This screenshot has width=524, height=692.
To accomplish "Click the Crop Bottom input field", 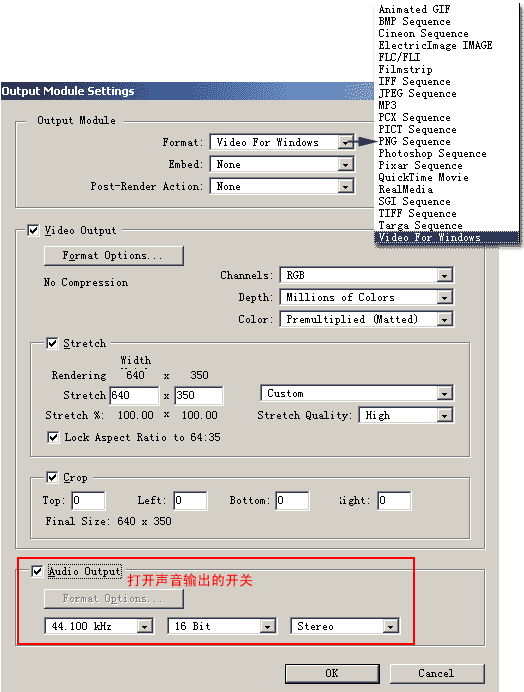I will click(292, 500).
